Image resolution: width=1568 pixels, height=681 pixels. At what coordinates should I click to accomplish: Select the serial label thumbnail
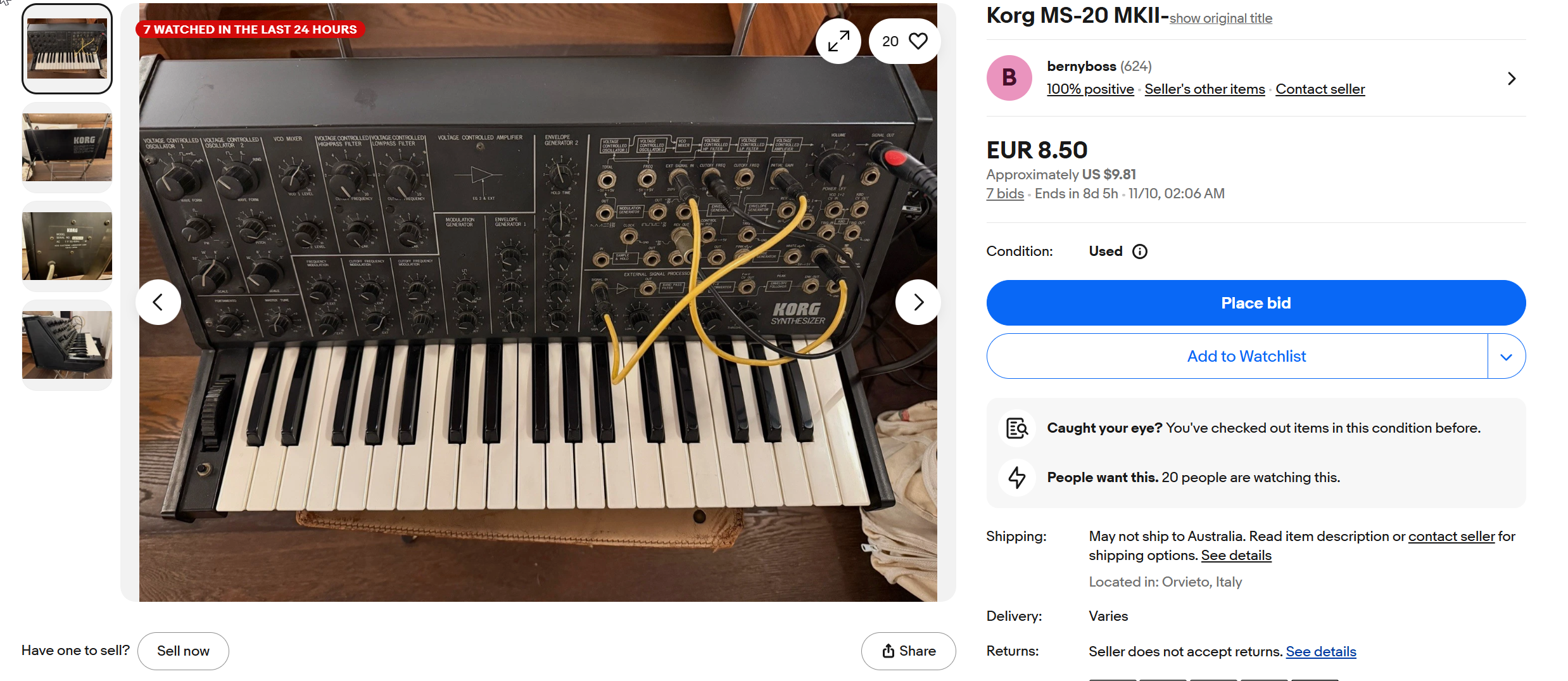click(67, 246)
